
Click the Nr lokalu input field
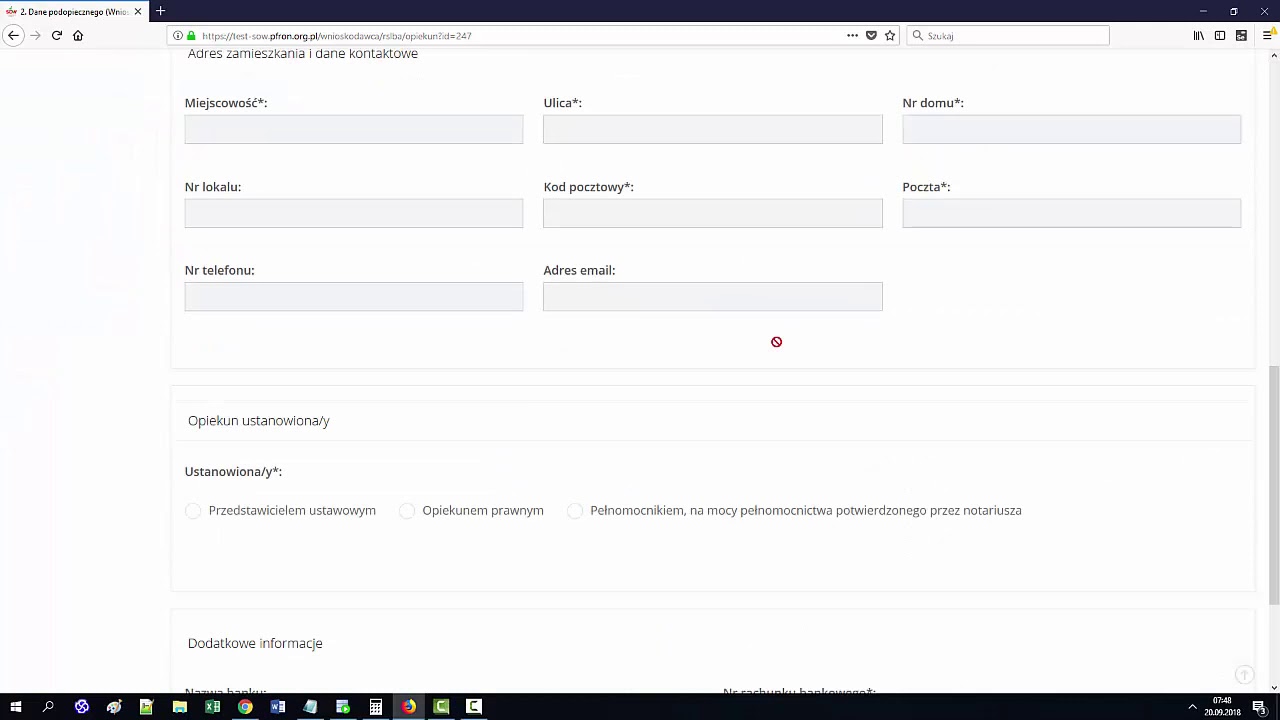pos(354,213)
